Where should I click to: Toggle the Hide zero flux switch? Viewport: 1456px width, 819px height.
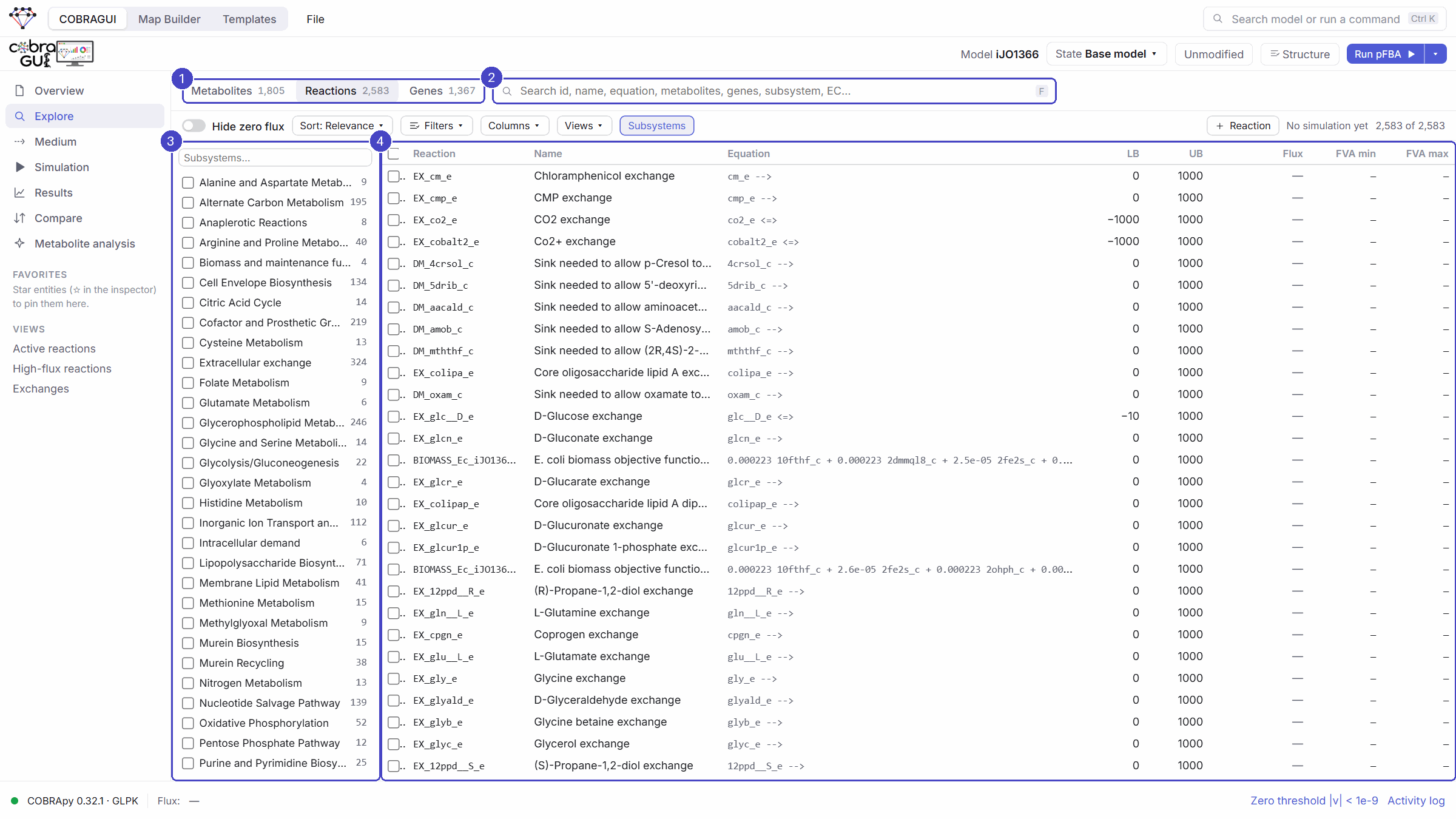(x=194, y=126)
